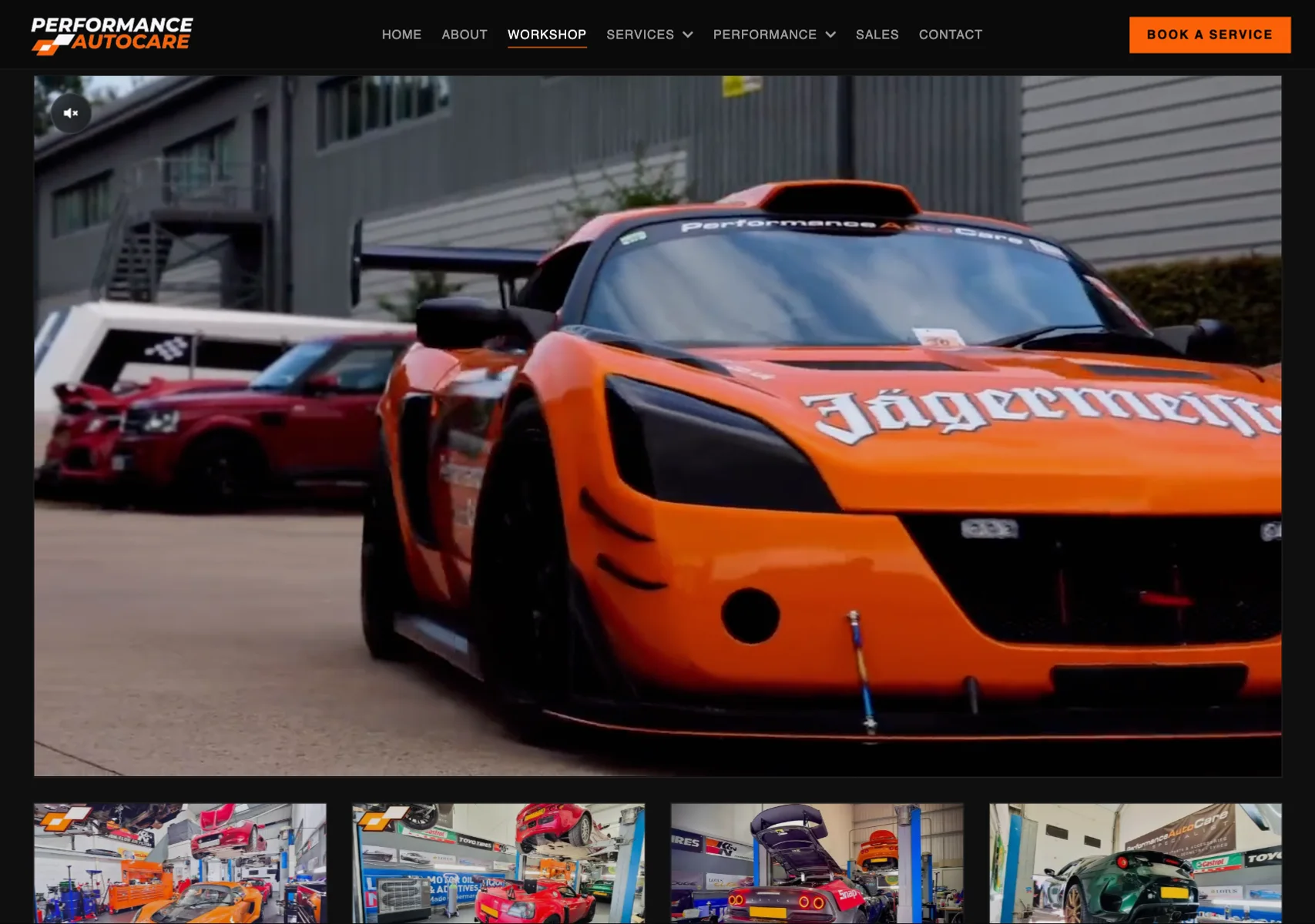The width and height of the screenshot is (1315, 924).
Task: Open thumbnail with orange tool chest workshop
Action: point(180,863)
